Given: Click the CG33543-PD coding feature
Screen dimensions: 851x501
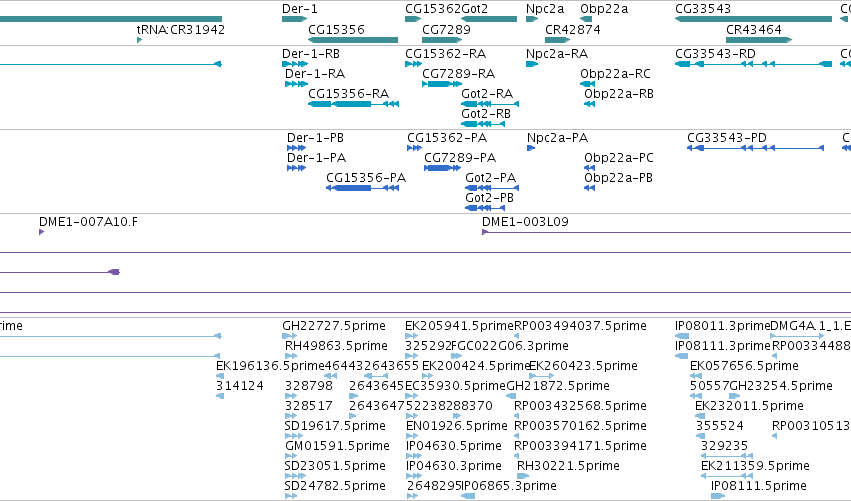Looking at the screenshot, I should click(x=755, y=148).
